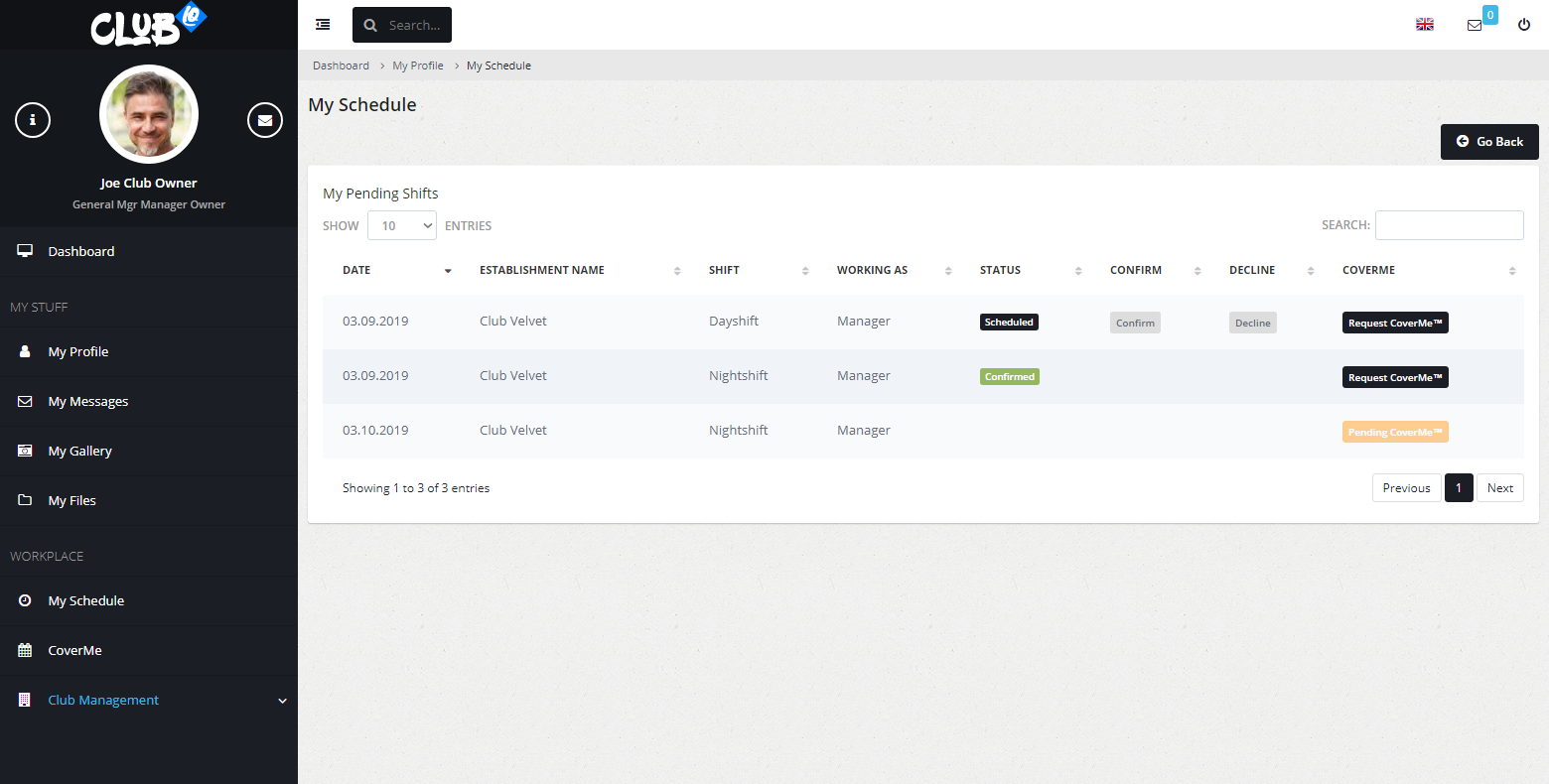Screen dimensions: 1549x784
Task: Confirm the Dayshift shift
Action: coord(1135,323)
